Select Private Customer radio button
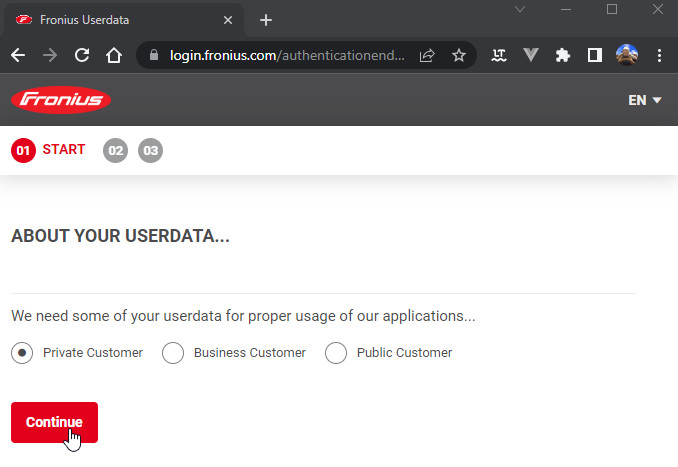The height and width of the screenshot is (467, 678). coord(22,353)
